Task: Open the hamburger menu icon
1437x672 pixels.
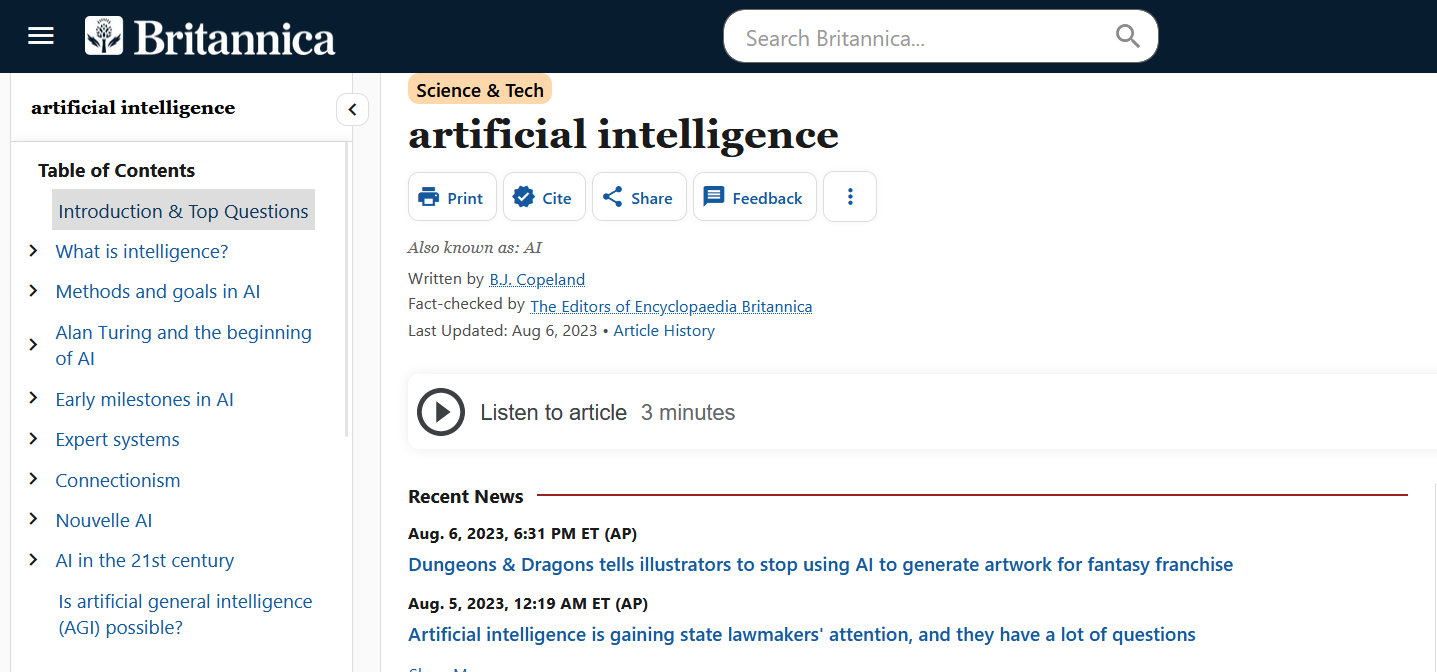Action: [x=41, y=36]
